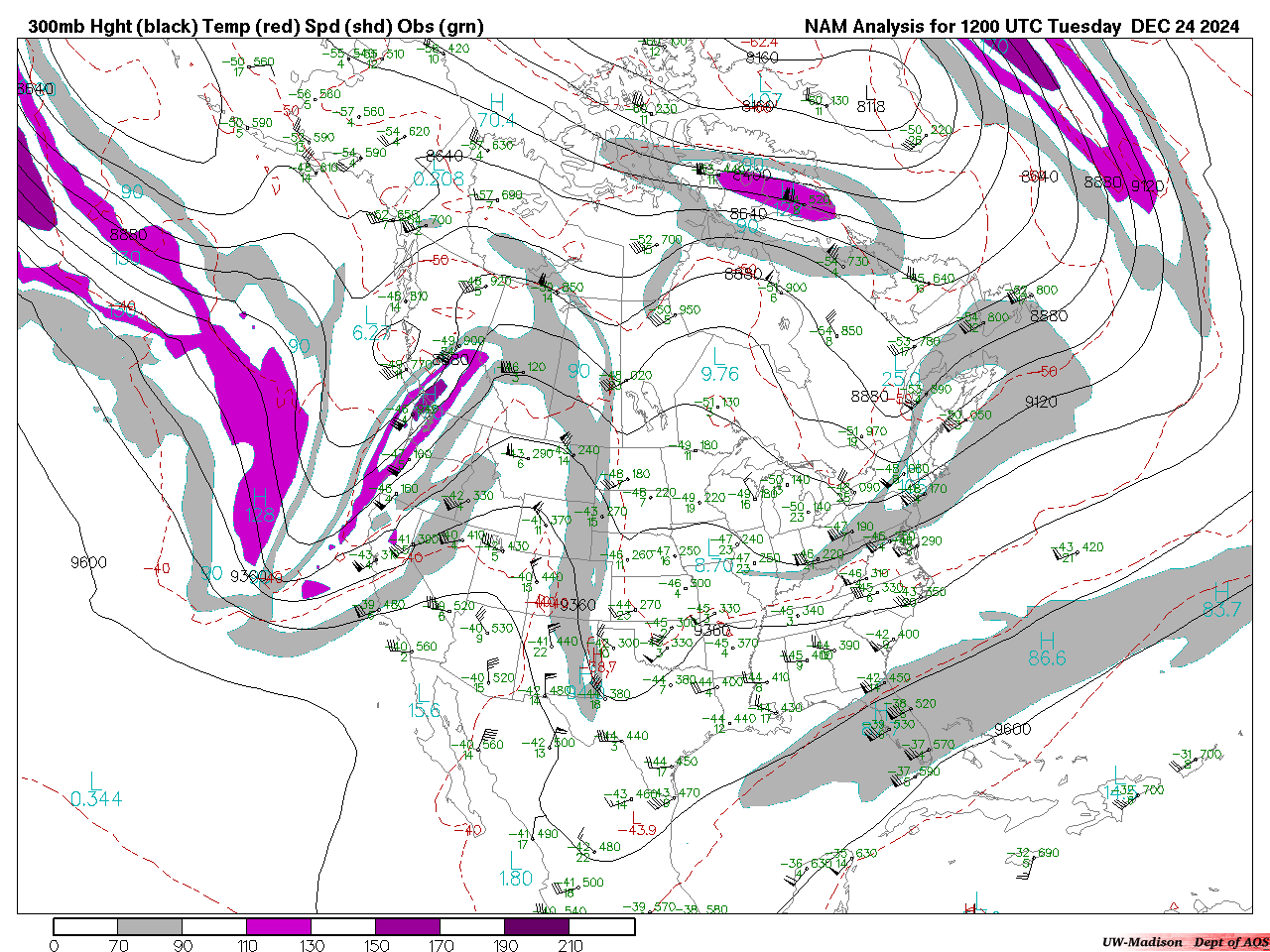Select the magenta 110-130 legend swatch
1270x952 pixels.
click(x=279, y=927)
